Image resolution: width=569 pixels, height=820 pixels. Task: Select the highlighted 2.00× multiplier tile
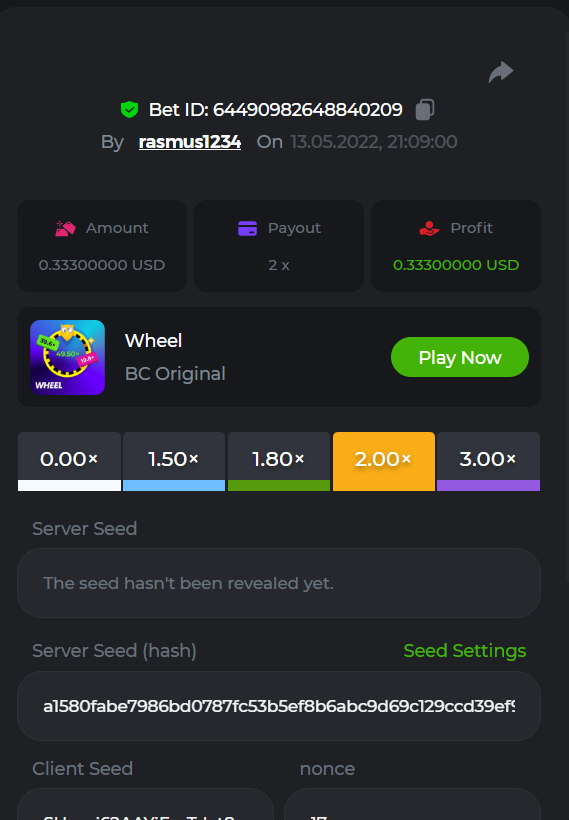point(384,461)
